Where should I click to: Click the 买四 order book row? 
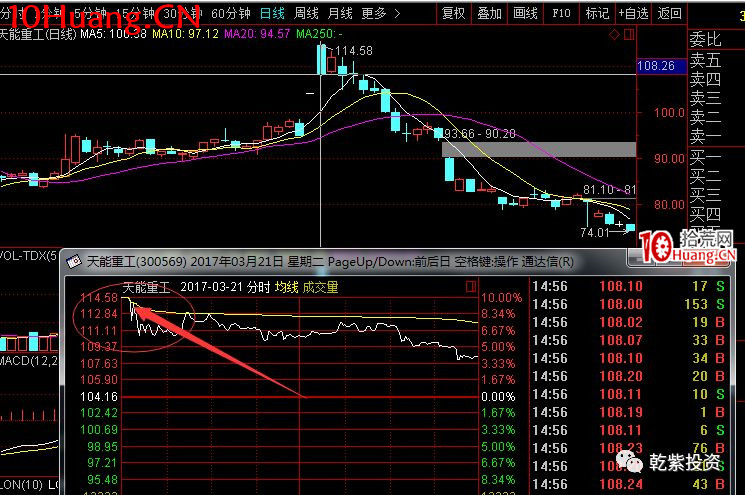706,215
